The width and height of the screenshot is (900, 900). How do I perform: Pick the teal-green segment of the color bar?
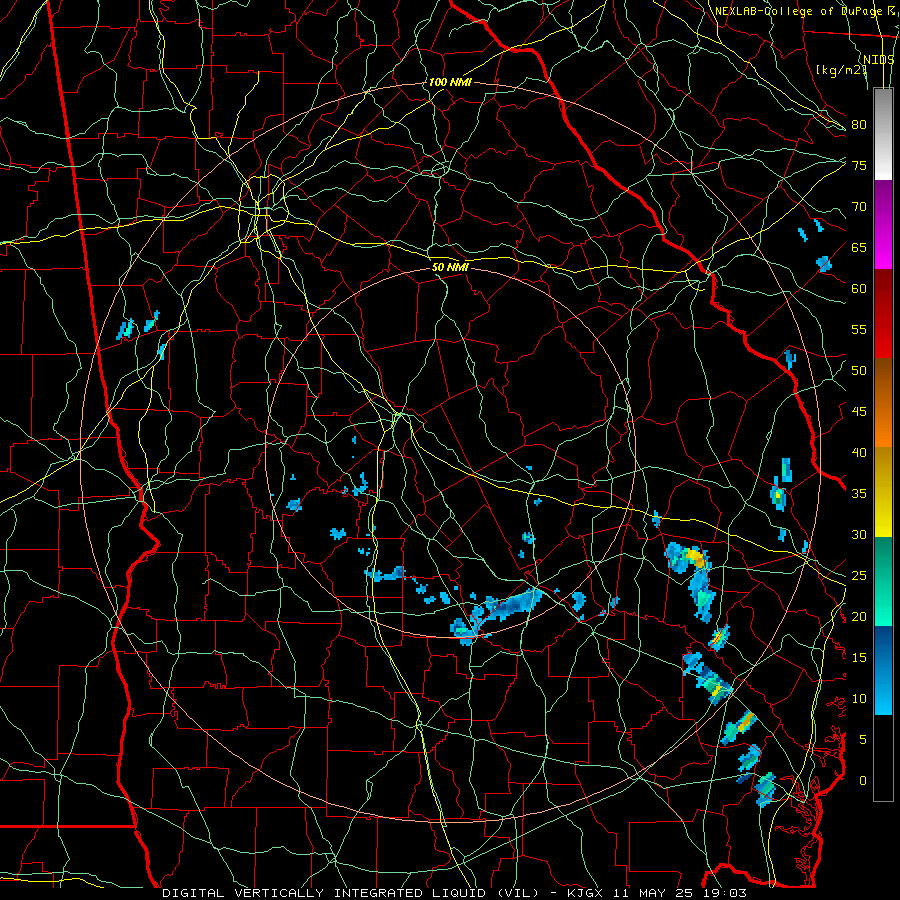(x=883, y=581)
